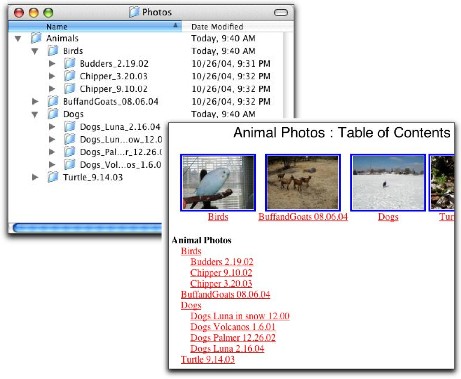Expand the Budders_2.19.02 folder
461x379 pixels.
point(52,63)
